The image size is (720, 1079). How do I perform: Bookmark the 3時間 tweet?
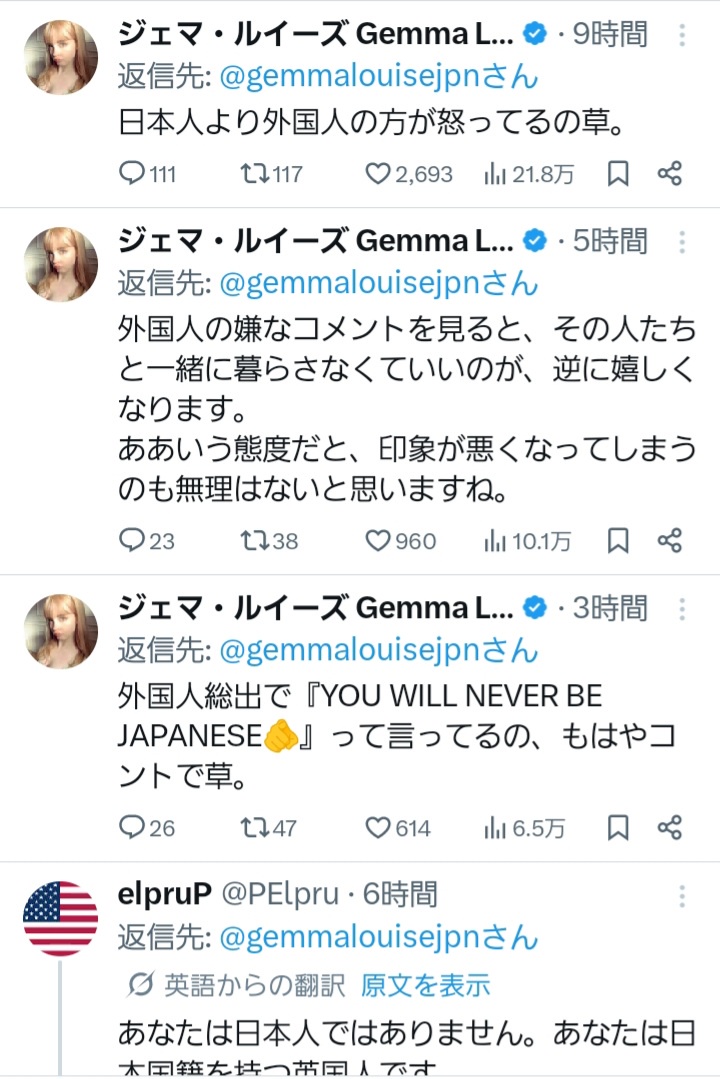[619, 828]
